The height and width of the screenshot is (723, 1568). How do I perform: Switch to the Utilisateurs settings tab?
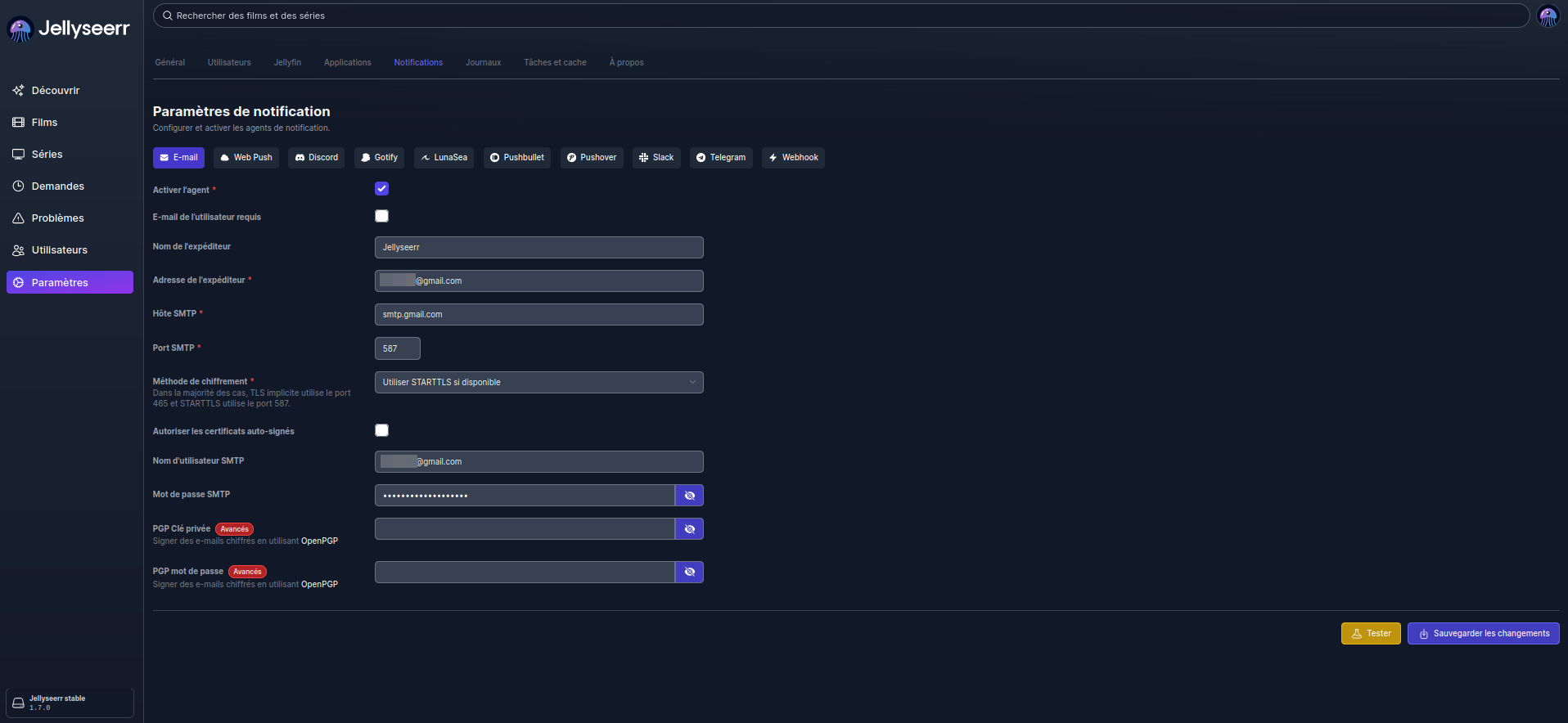tap(229, 63)
